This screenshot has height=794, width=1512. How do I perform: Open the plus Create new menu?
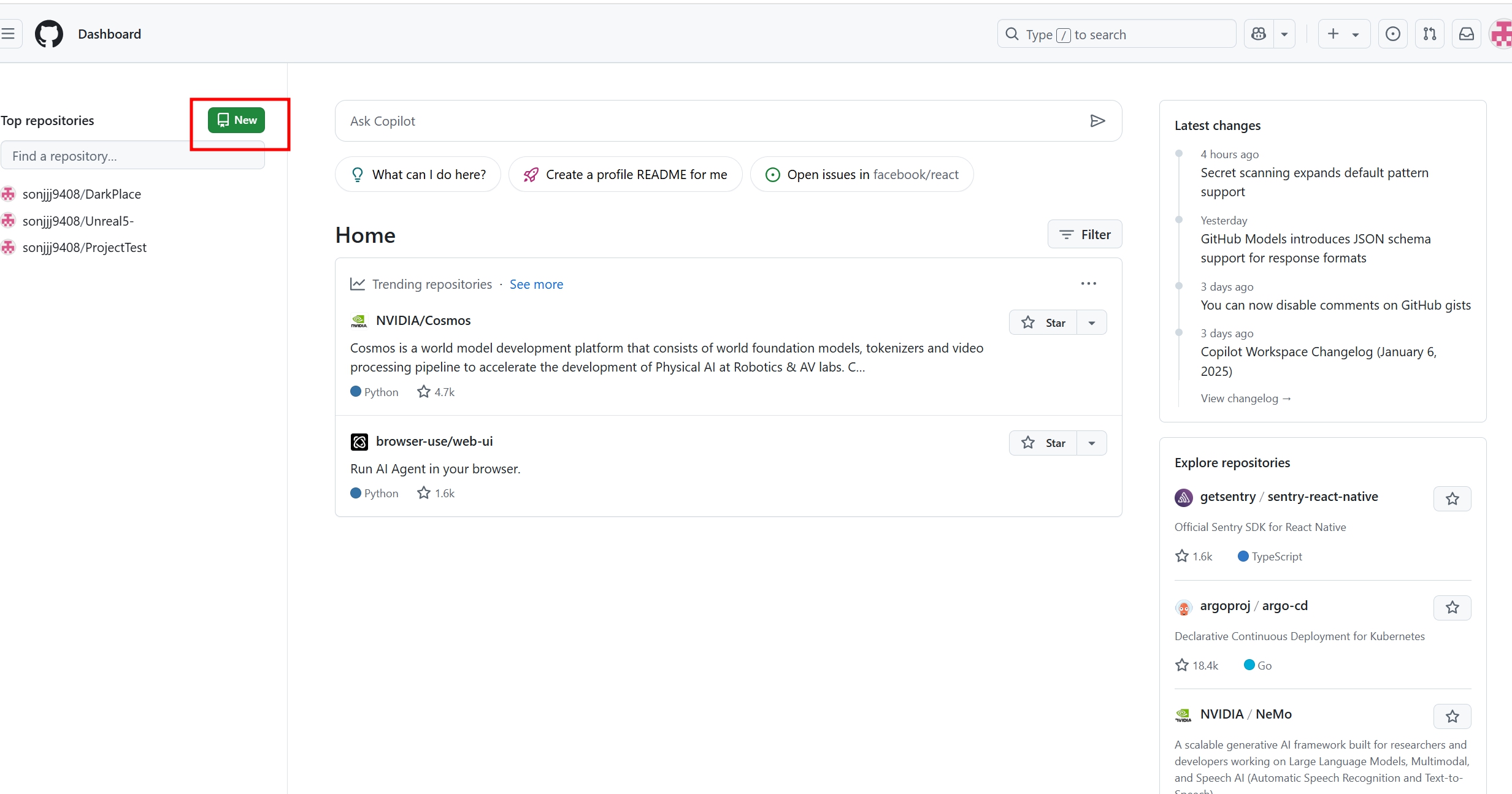1345,34
